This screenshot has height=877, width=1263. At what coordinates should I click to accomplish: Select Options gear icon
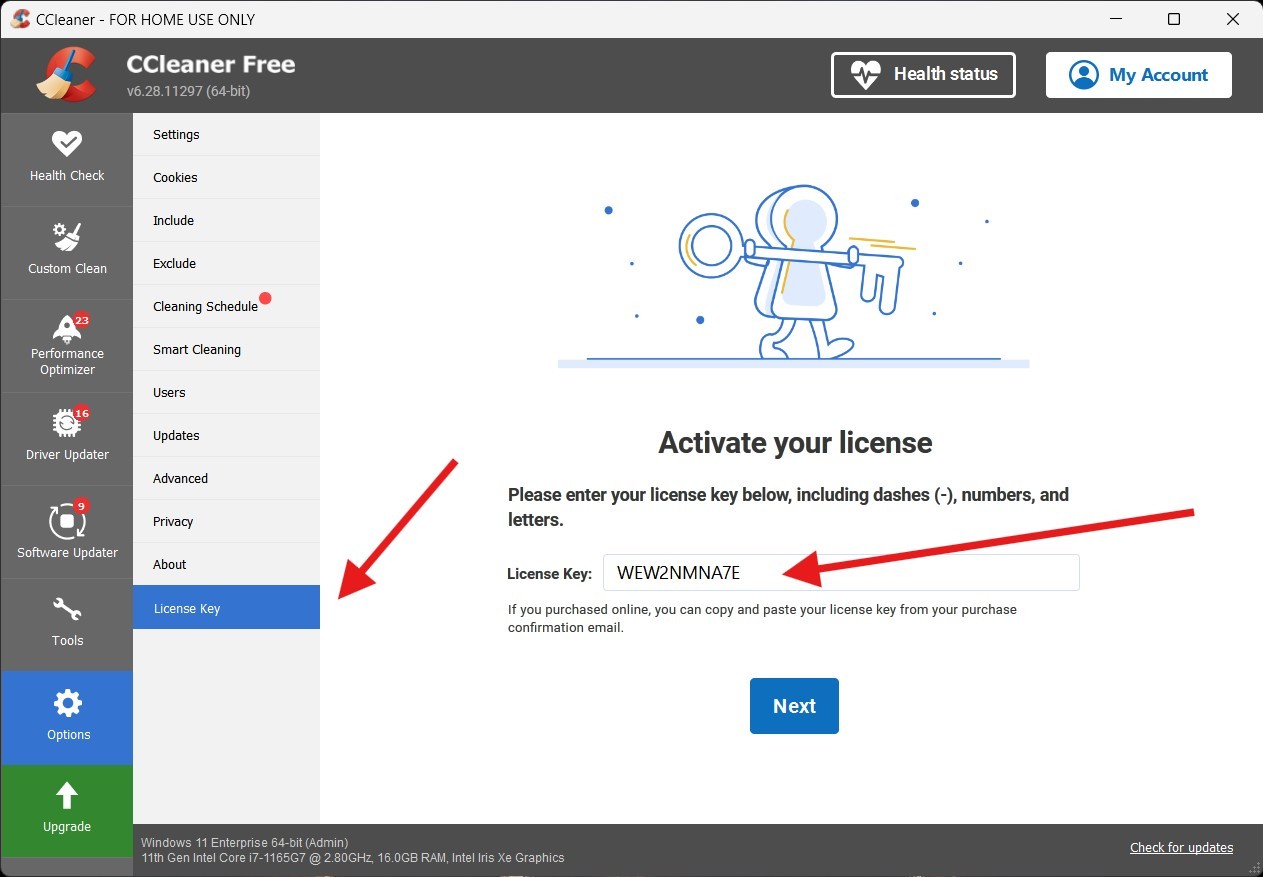[67, 703]
